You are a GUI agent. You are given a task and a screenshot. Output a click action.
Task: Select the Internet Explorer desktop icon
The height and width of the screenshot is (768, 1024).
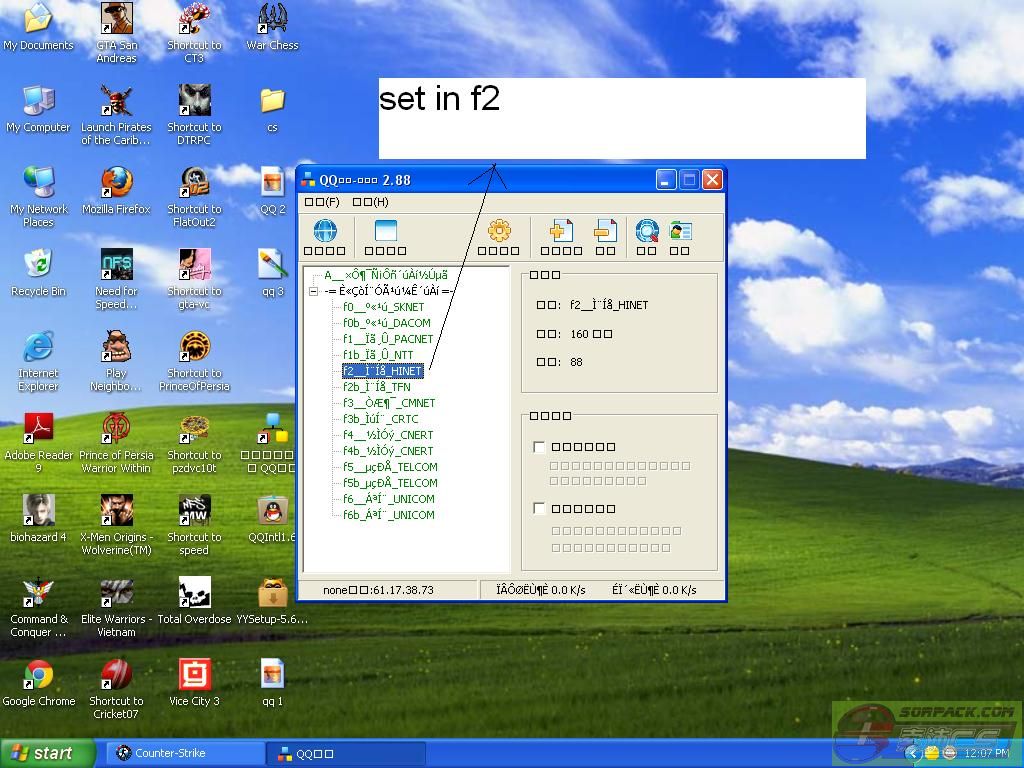click(x=38, y=361)
